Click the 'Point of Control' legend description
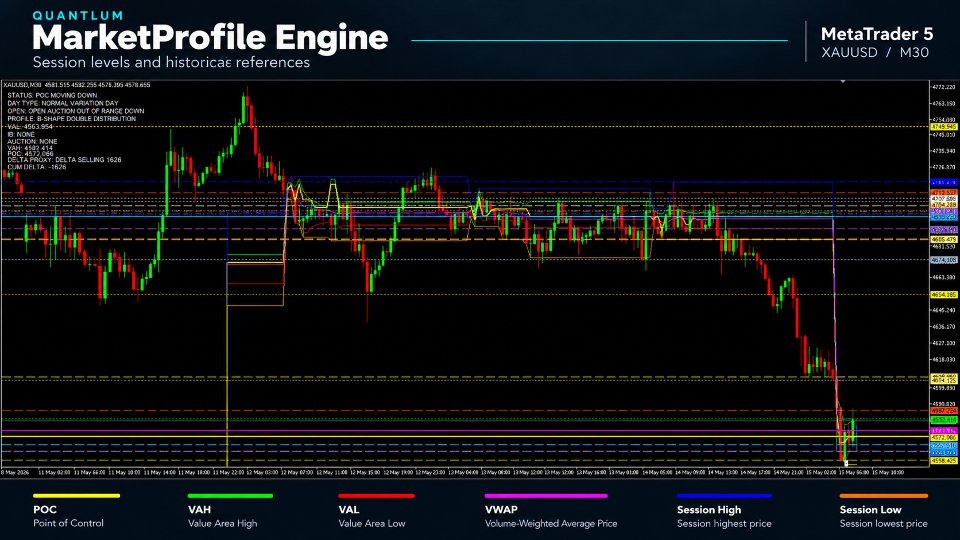Viewport: 960px width, 540px height. click(x=69, y=523)
